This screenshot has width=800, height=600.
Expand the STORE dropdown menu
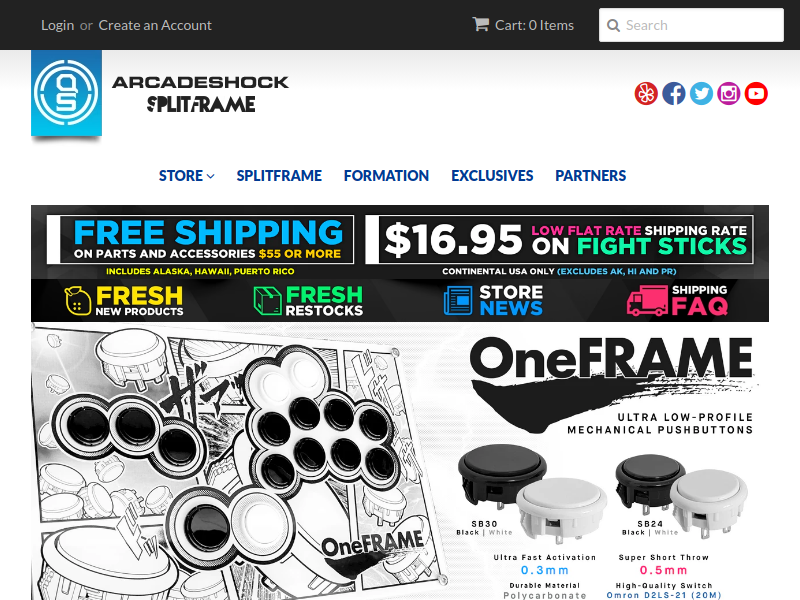(x=186, y=176)
